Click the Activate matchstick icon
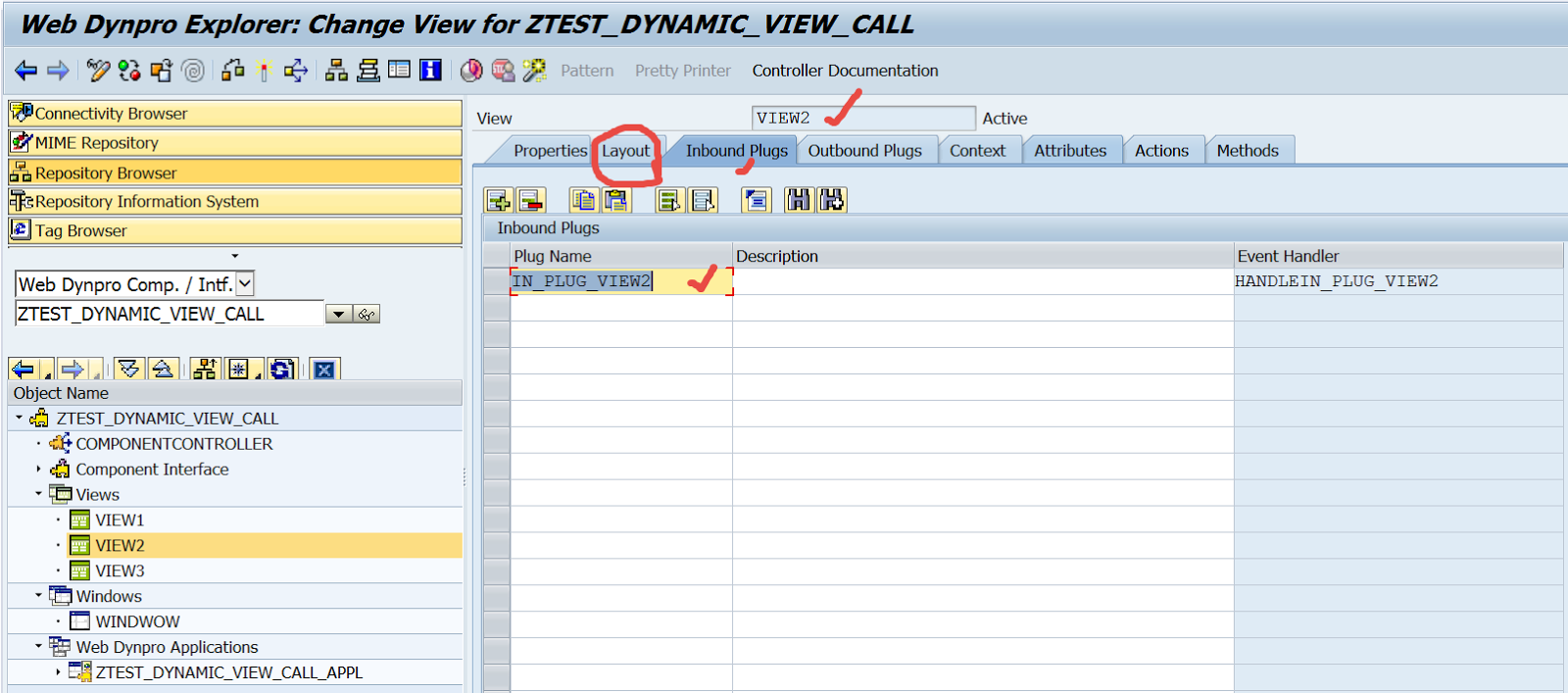 (263, 71)
